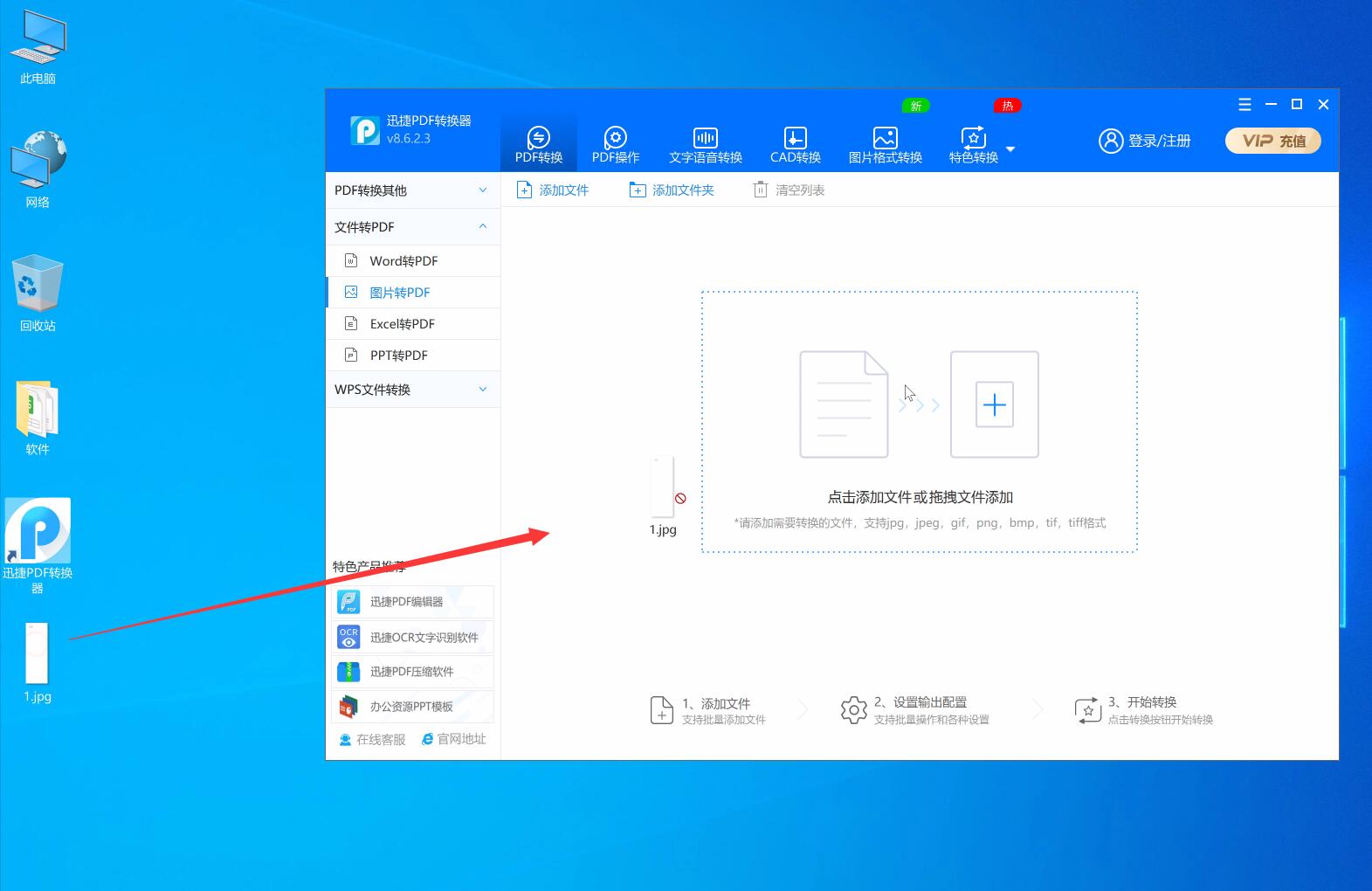The image size is (1372, 891).
Task: Open 迅捷PDF编辑器 product recommendation
Action: (413, 602)
